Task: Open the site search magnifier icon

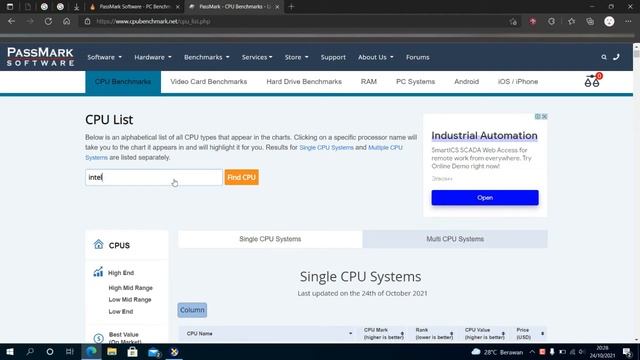Action: (x=604, y=57)
